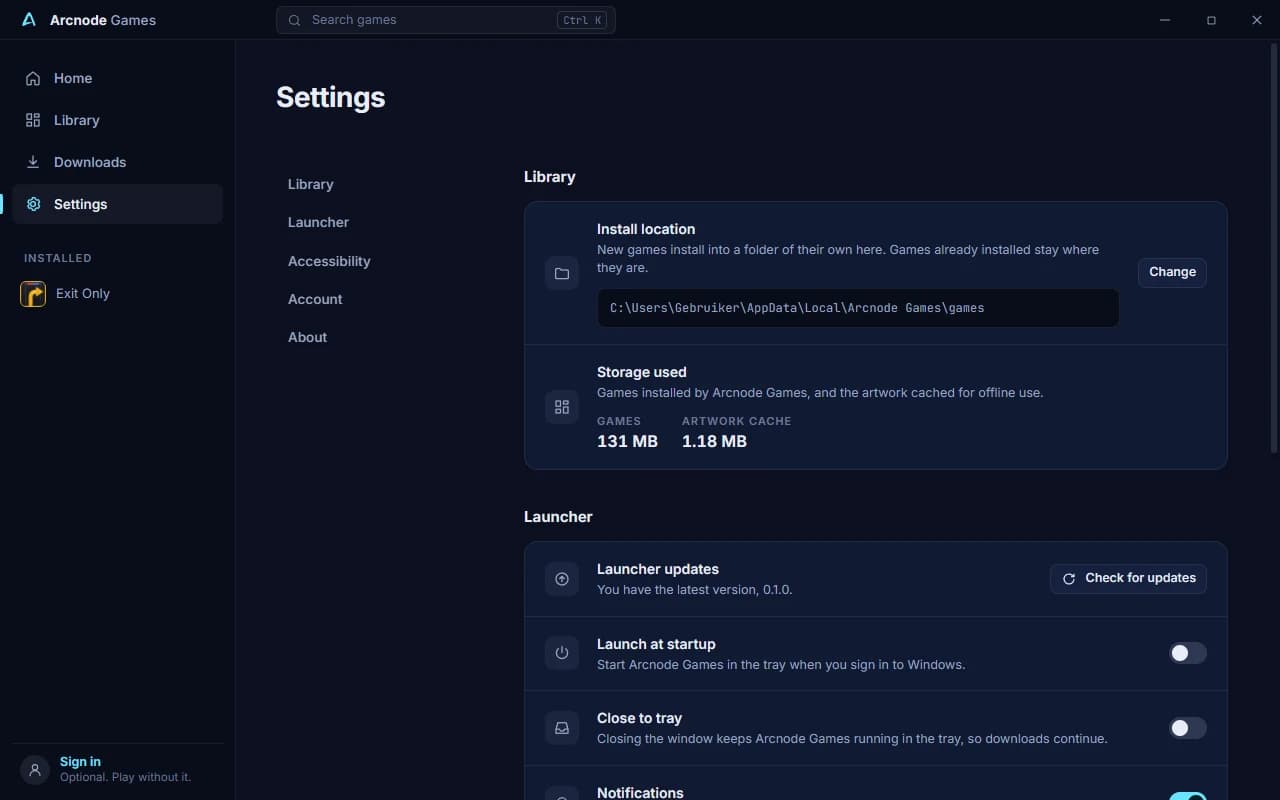Jump to the Accessibility settings section
The width and height of the screenshot is (1280, 800).
[x=329, y=261]
